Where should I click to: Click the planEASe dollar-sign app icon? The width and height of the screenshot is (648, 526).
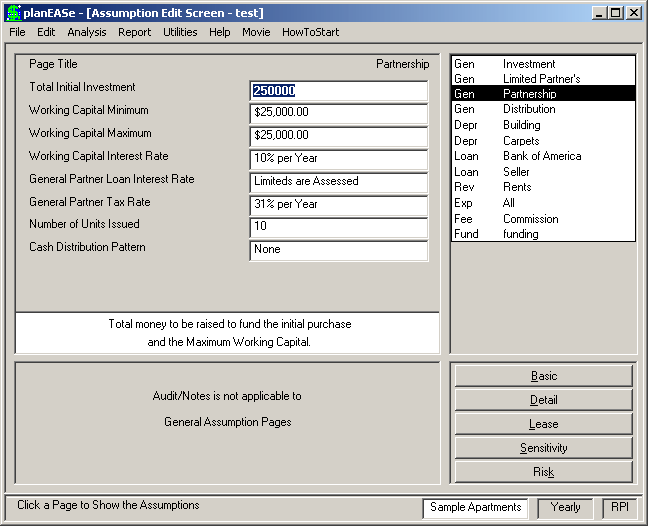click(14, 13)
